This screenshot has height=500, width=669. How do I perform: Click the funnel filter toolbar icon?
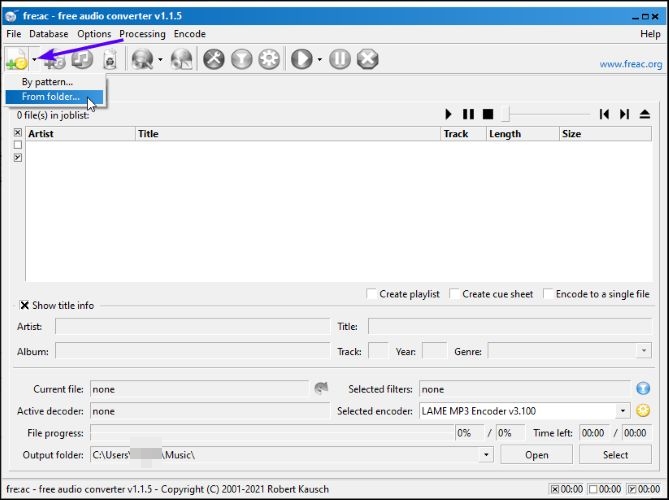pos(241,59)
